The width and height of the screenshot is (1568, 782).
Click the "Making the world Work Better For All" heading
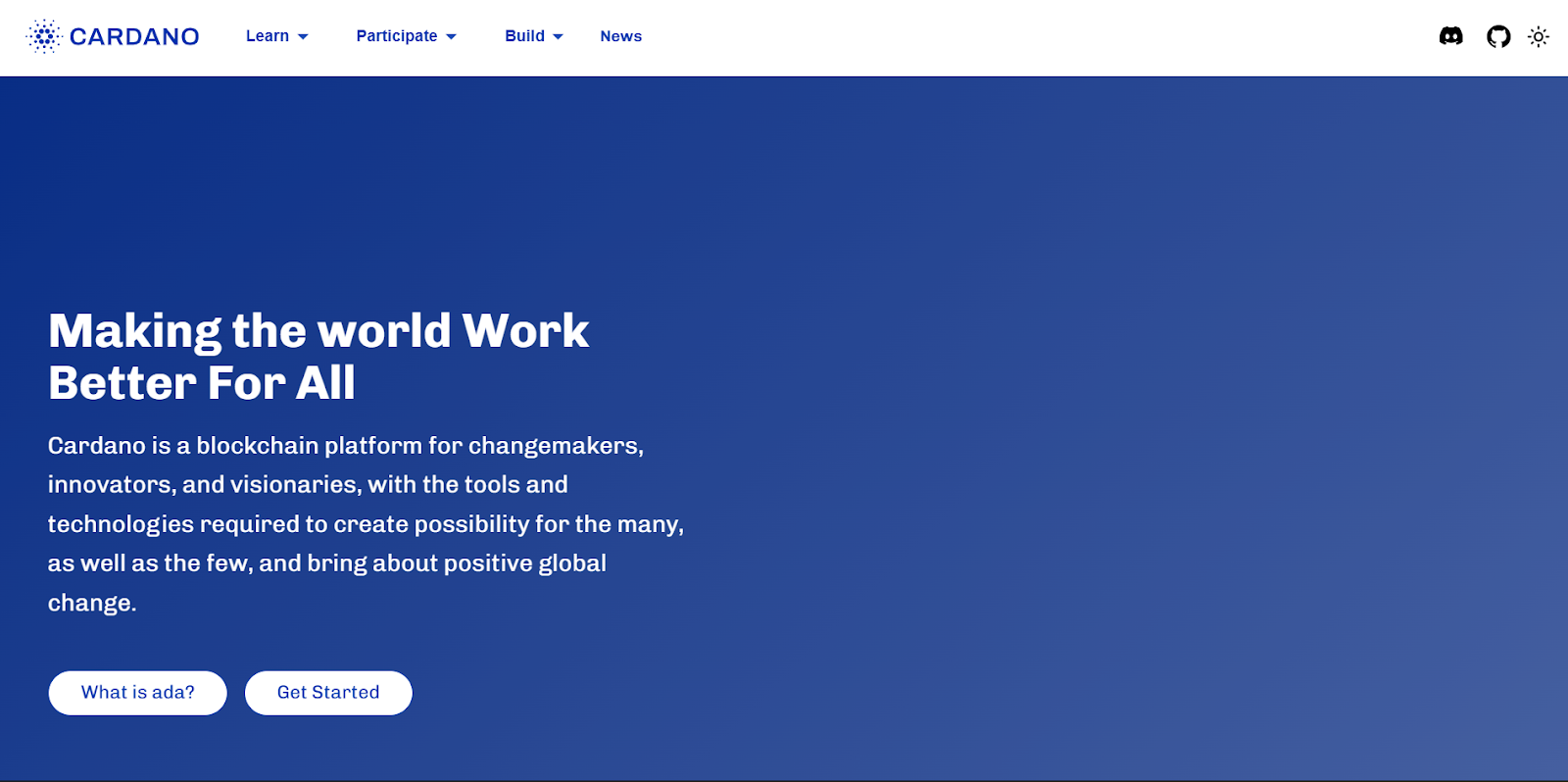318,357
